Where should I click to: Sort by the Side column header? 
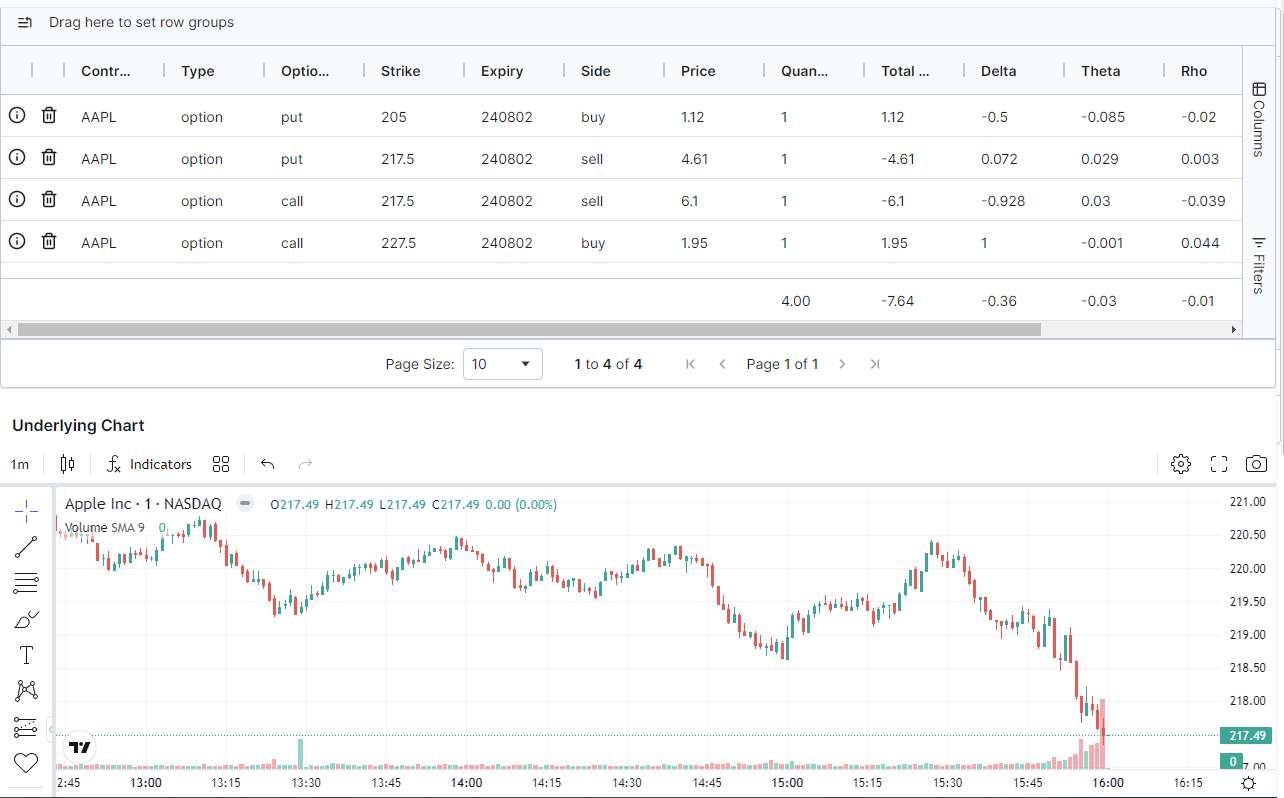point(596,71)
